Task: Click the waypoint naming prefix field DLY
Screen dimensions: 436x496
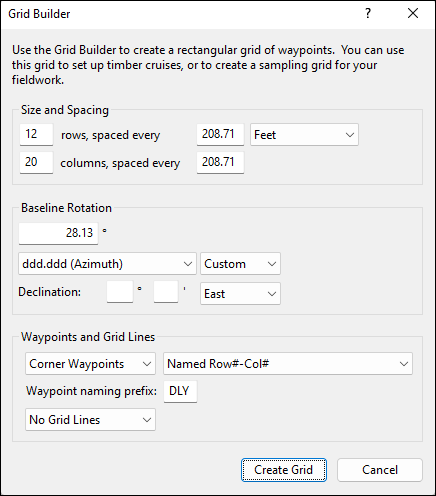Action: pyautogui.click(x=180, y=391)
